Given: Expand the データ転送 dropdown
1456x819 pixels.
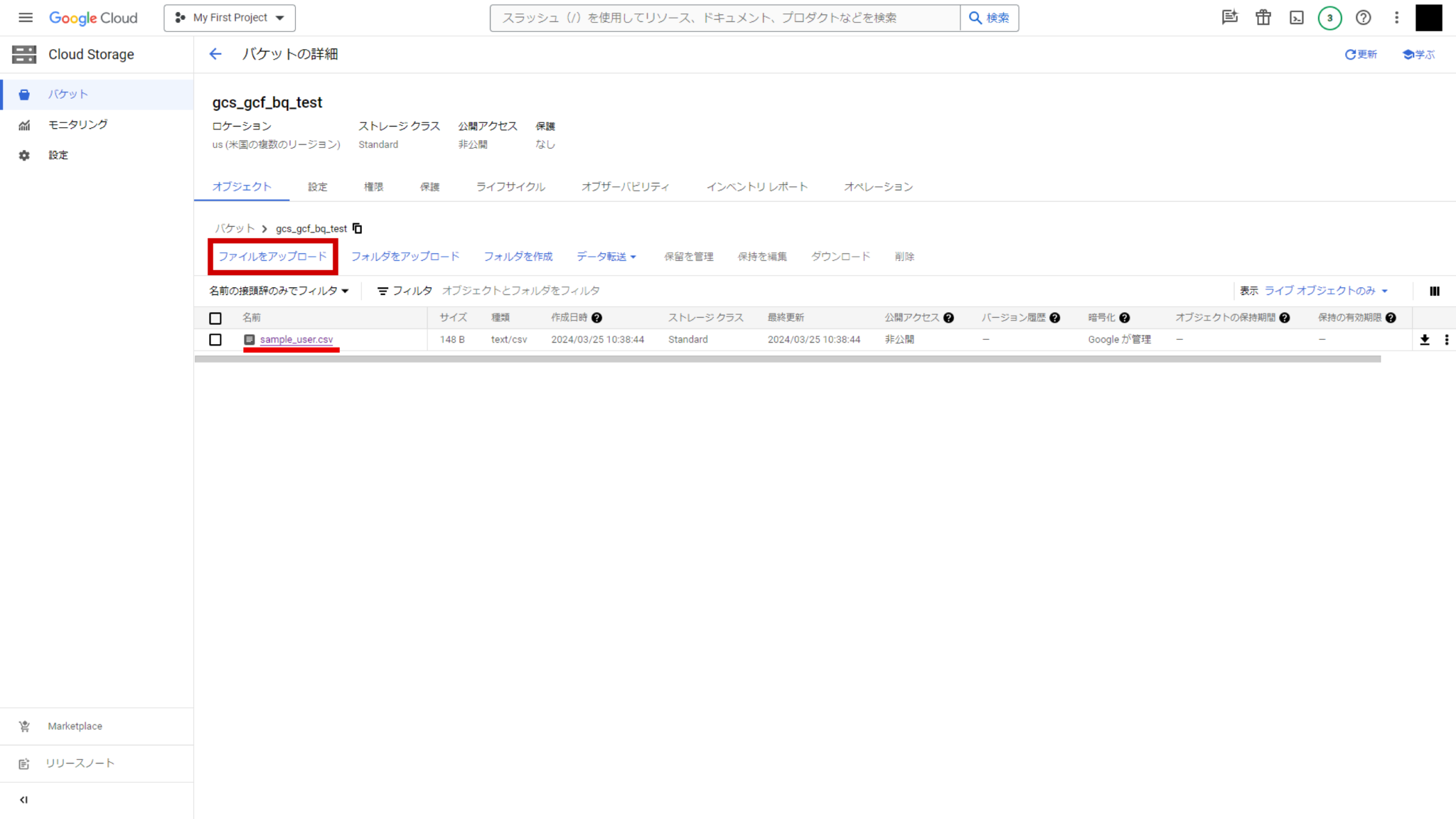Looking at the screenshot, I should (606, 257).
